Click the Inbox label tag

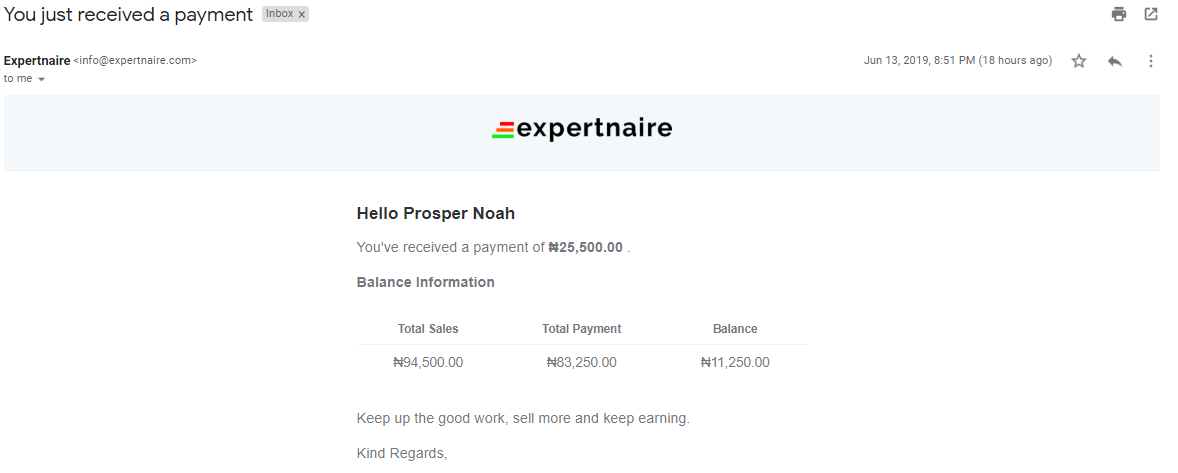(x=279, y=14)
